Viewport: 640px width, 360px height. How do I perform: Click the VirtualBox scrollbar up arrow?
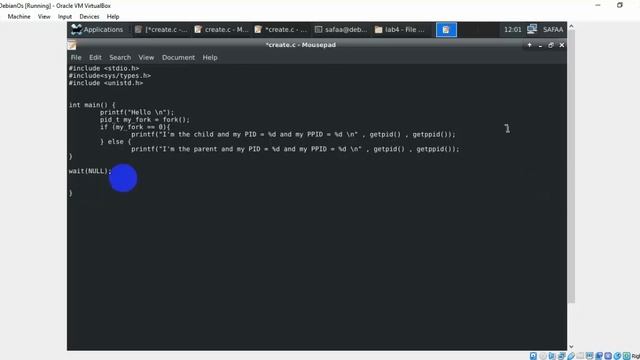coord(571,27)
